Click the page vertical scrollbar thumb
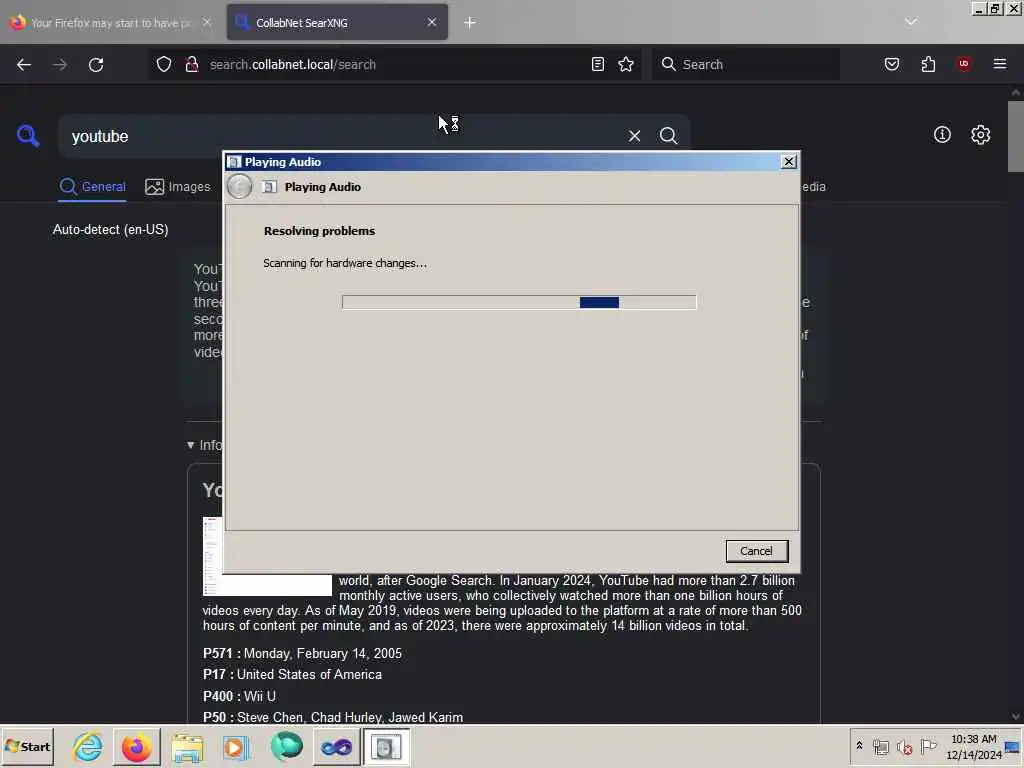The image size is (1024, 768). click(1016, 136)
